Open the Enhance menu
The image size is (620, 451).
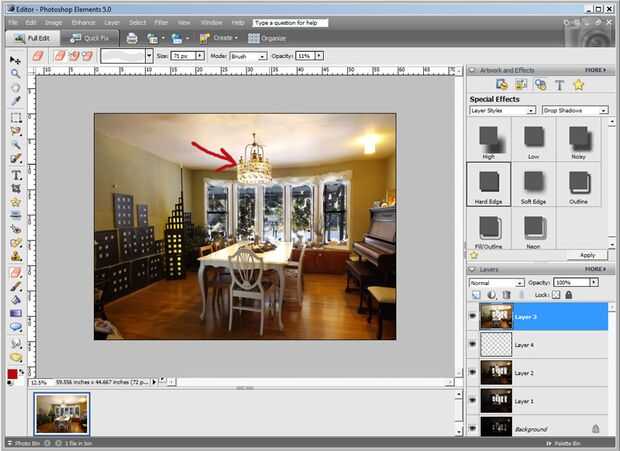click(x=83, y=21)
